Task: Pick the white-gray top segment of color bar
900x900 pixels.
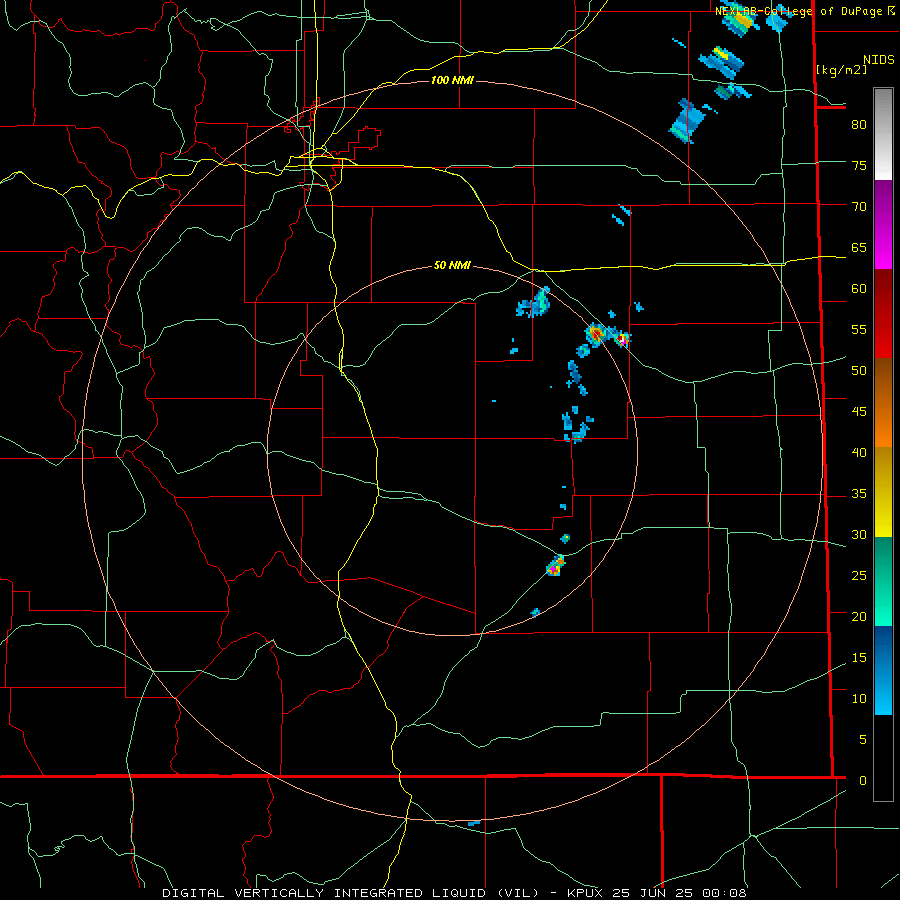Action: click(x=883, y=134)
